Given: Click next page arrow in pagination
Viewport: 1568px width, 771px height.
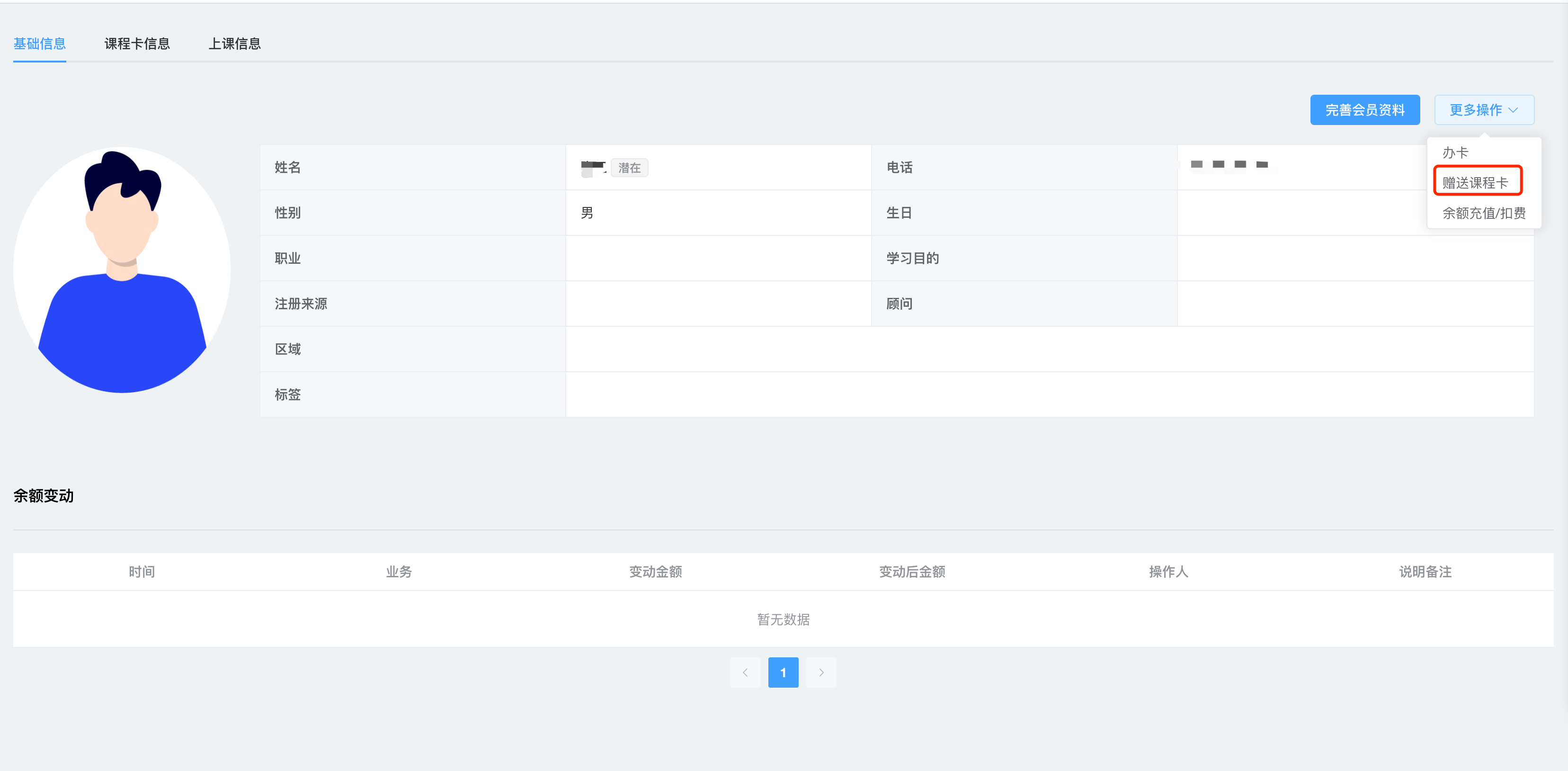Looking at the screenshot, I should click(821, 672).
